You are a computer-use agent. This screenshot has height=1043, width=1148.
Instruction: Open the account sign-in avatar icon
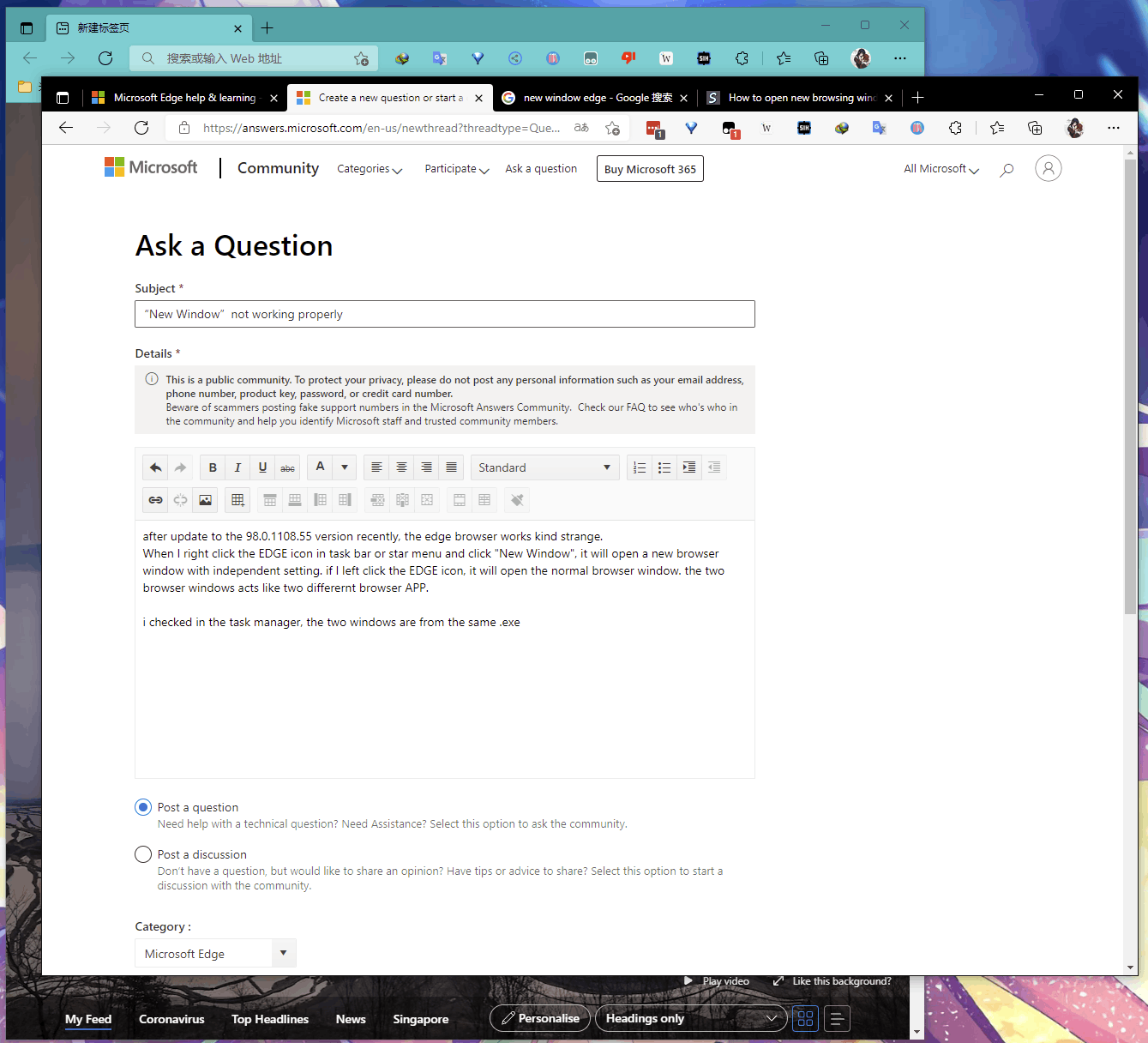(x=1048, y=168)
